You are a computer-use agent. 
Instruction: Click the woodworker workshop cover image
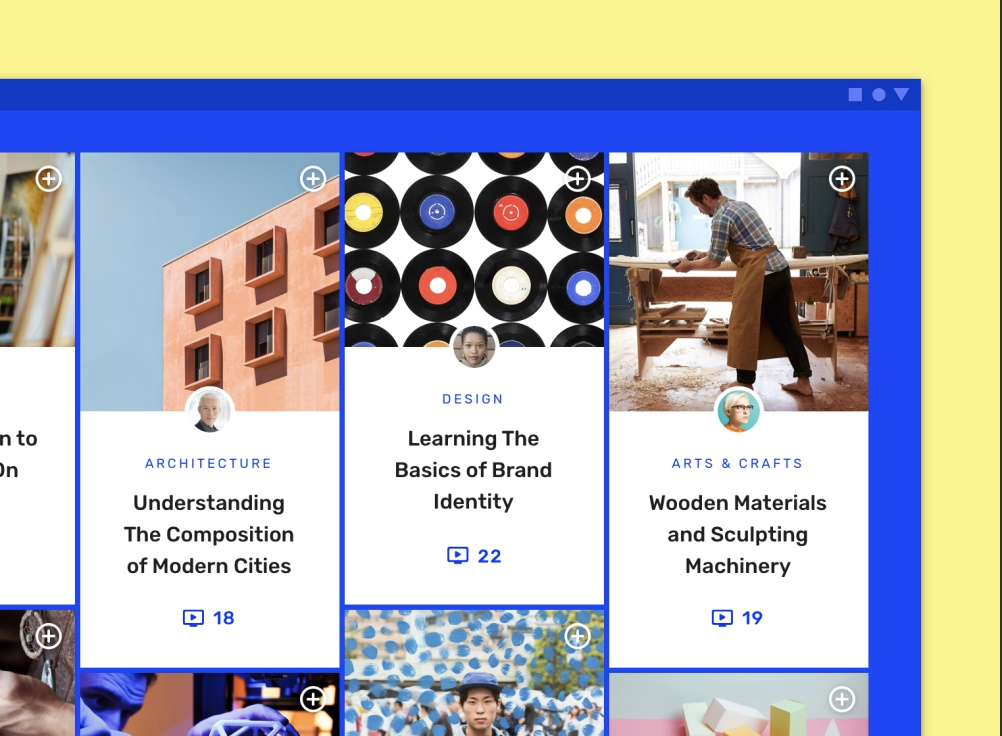click(739, 282)
